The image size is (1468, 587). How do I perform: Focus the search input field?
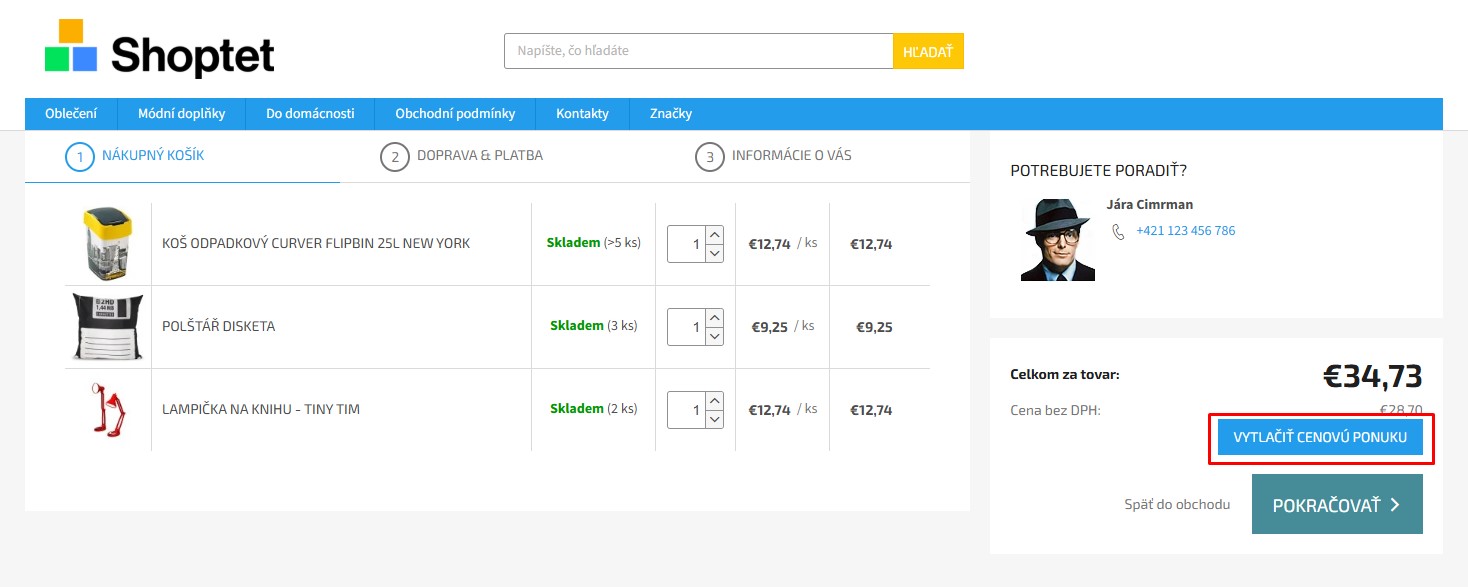click(x=697, y=51)
